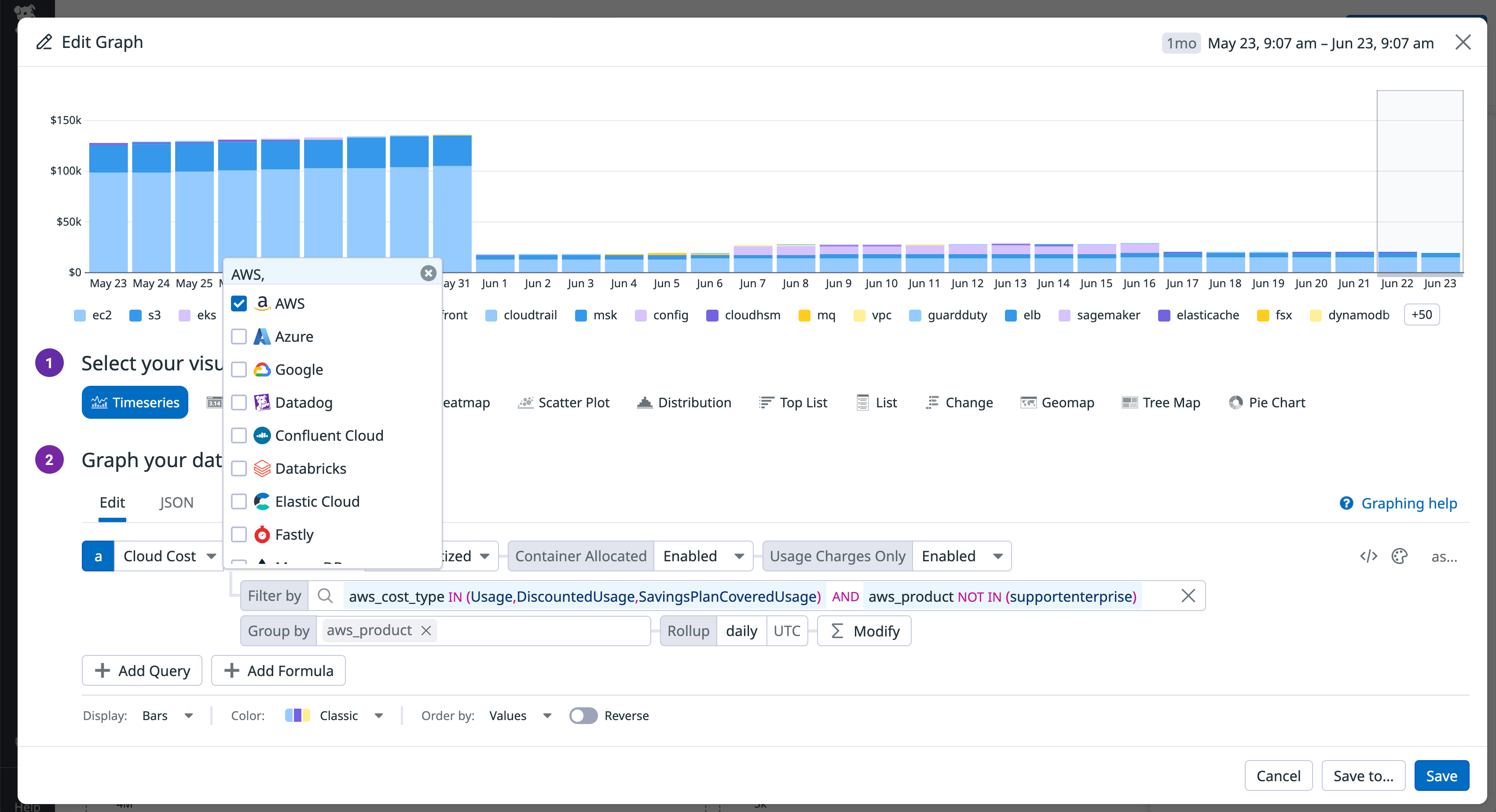Show the +50 hidden legend items
The width and height of the screenshot is (1496, 812).
[1422, 315]
